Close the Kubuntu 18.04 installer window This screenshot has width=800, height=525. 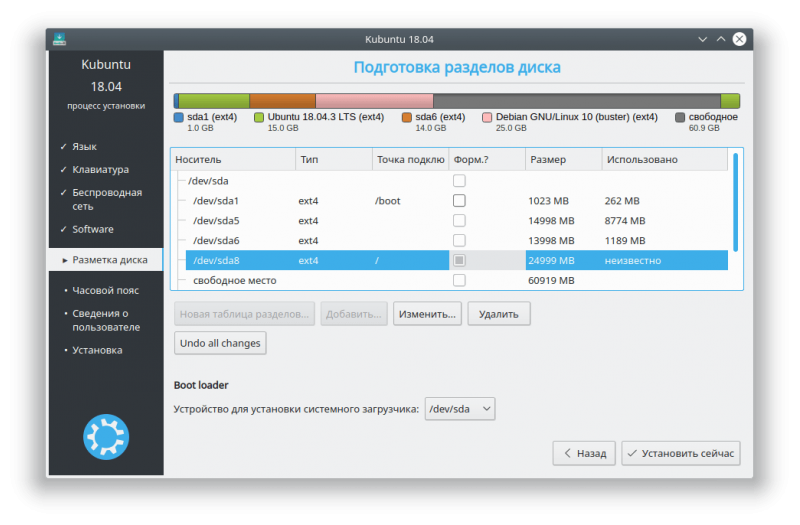pyautogui.click(x=739, y=39)
